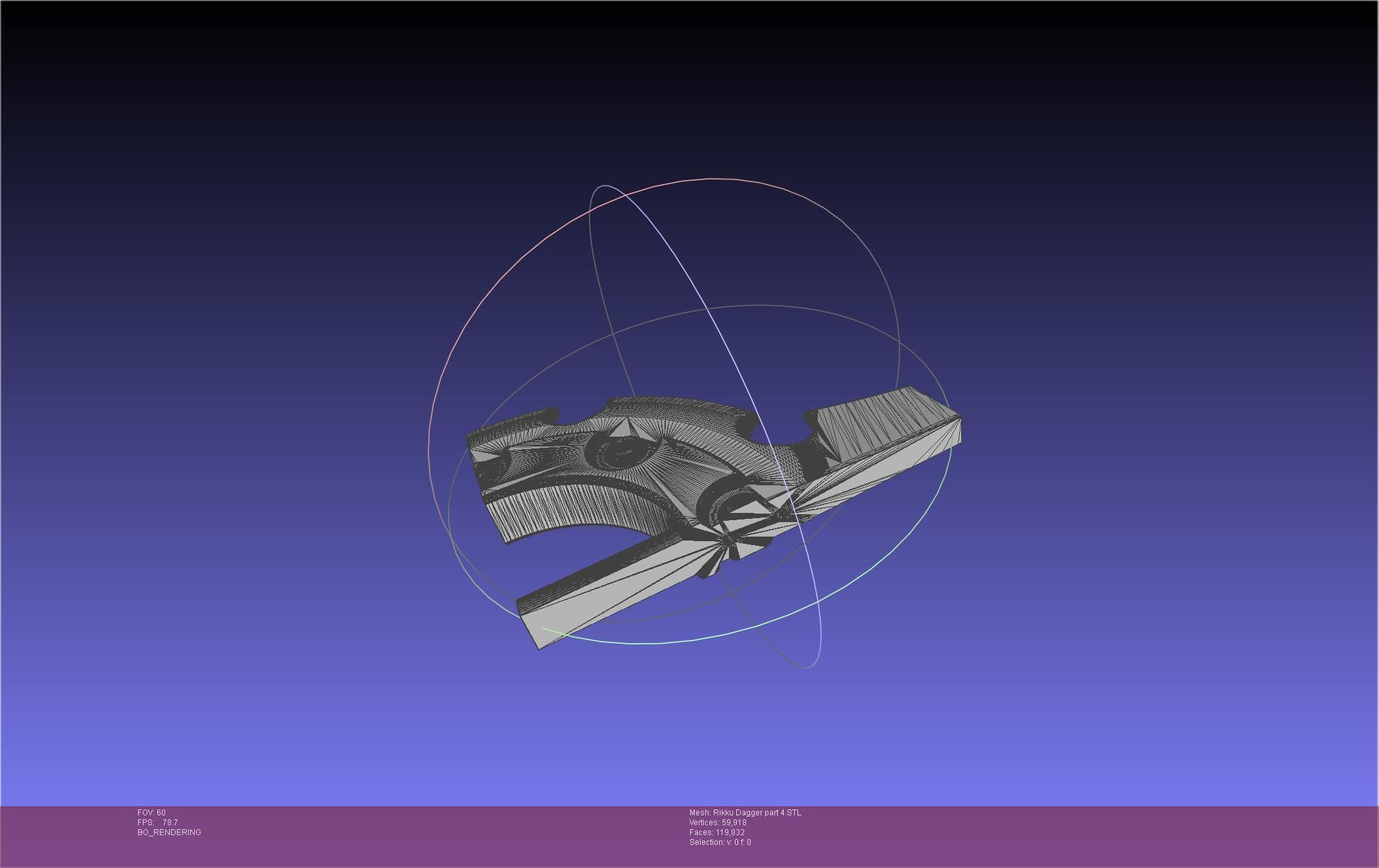The height and width of the screenshot is (868, 1379).
Task: Click the Faces: 119,832 text
Action: pyautogui.click(x=717, y=832)
